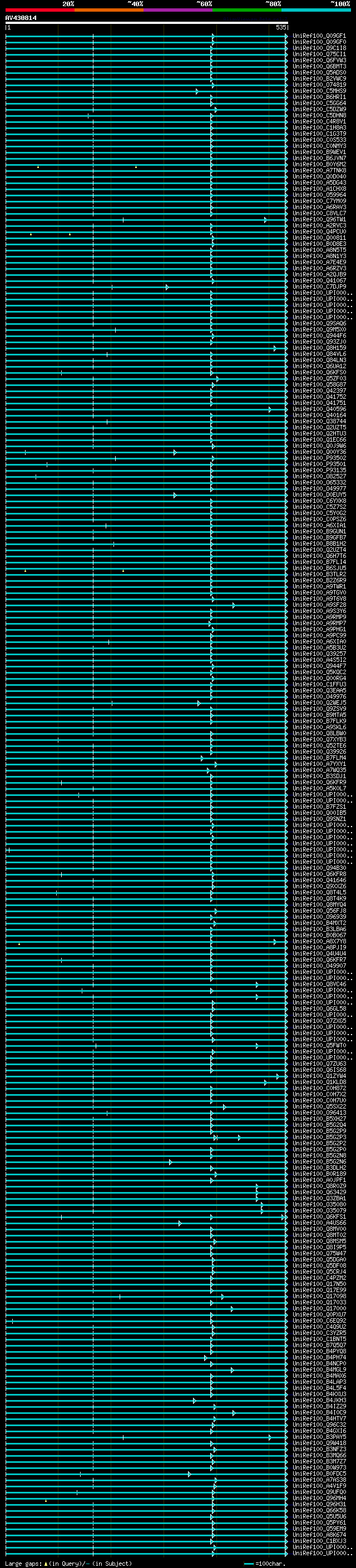
Task: Select hit label UniRef100_Q39926
Action: click(x=319, y=752)
